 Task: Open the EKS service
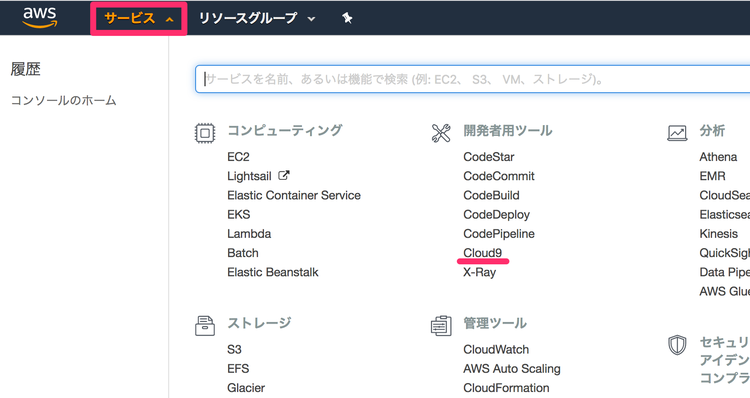239,214
